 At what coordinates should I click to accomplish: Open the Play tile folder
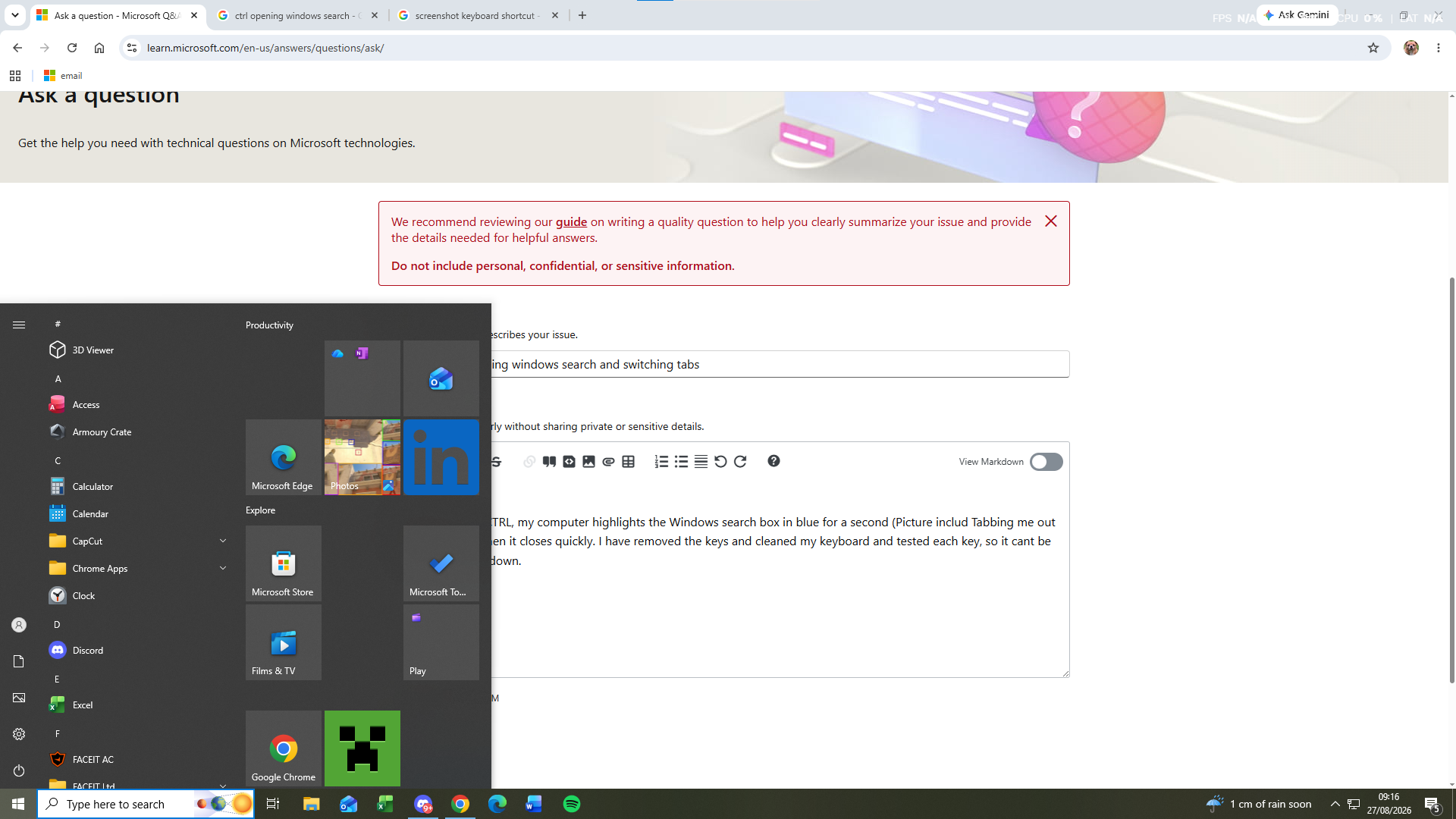(x=441, y=642)
